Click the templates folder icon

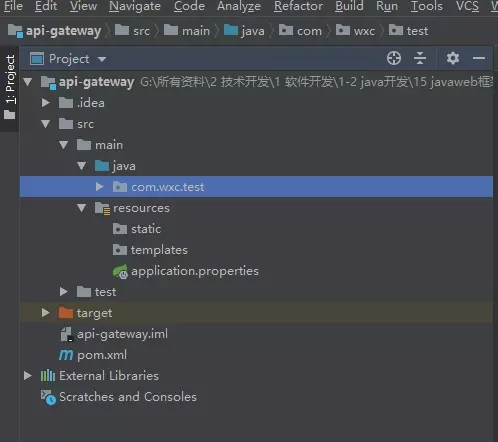pyautogui.click(x=120, y=250)
